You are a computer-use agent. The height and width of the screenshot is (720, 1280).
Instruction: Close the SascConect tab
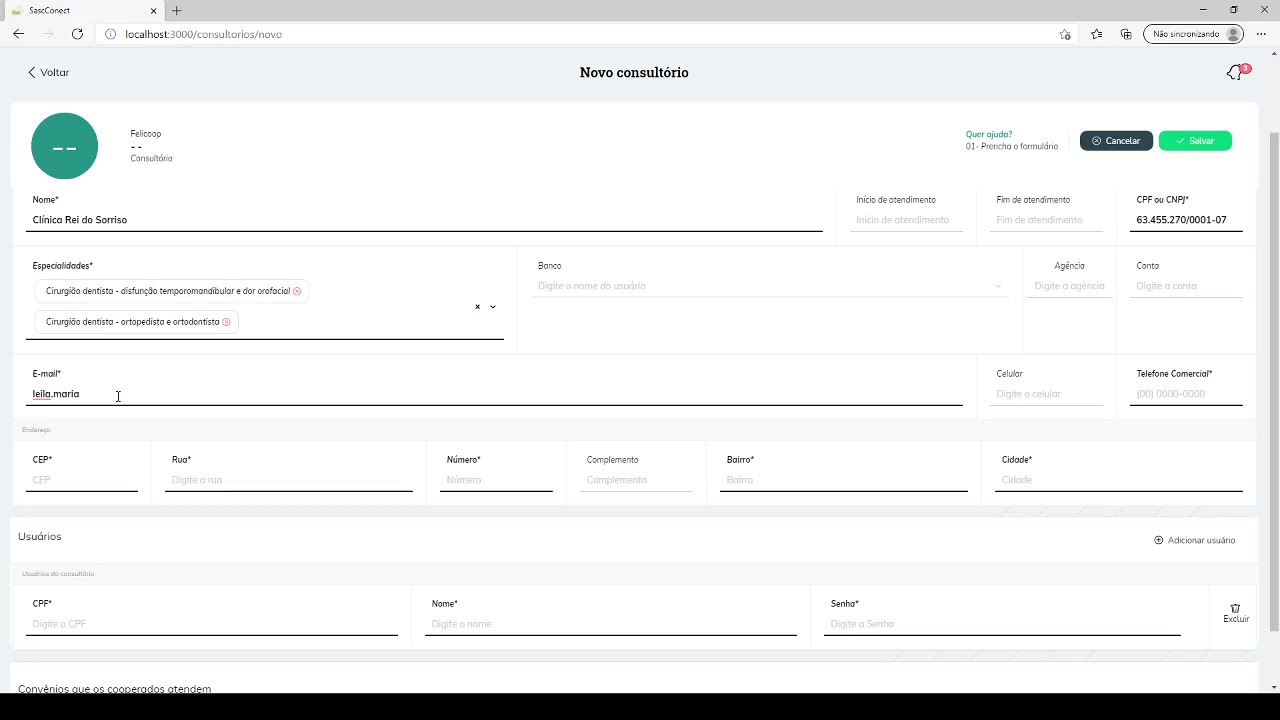click(154, 11)
